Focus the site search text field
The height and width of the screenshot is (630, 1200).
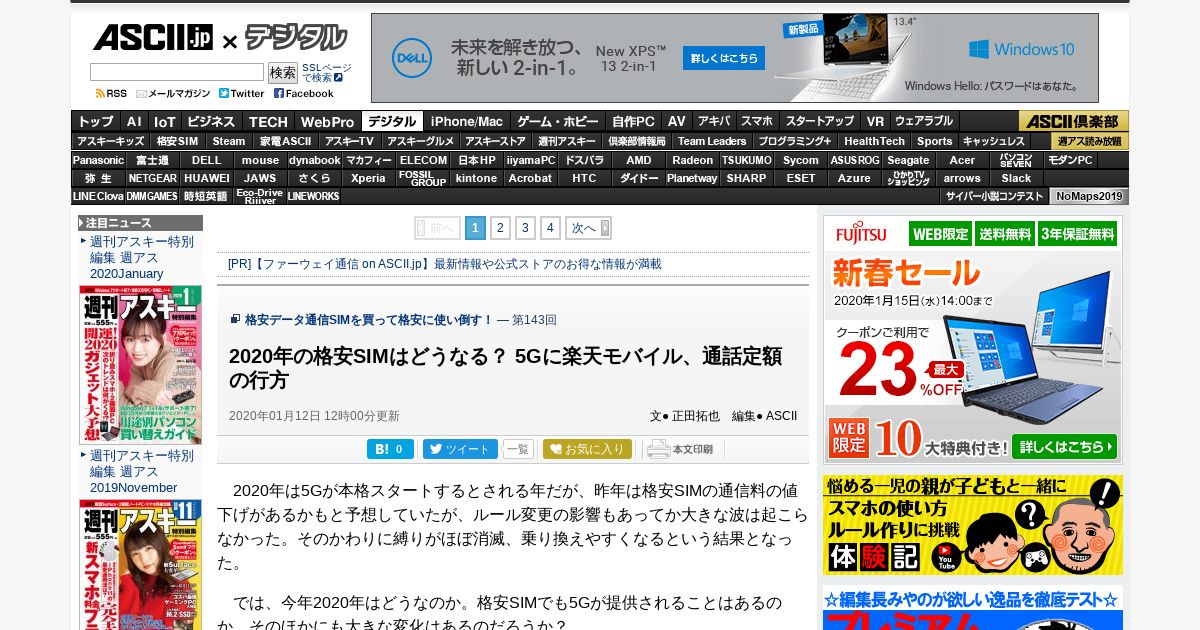(x=177, y=72)
